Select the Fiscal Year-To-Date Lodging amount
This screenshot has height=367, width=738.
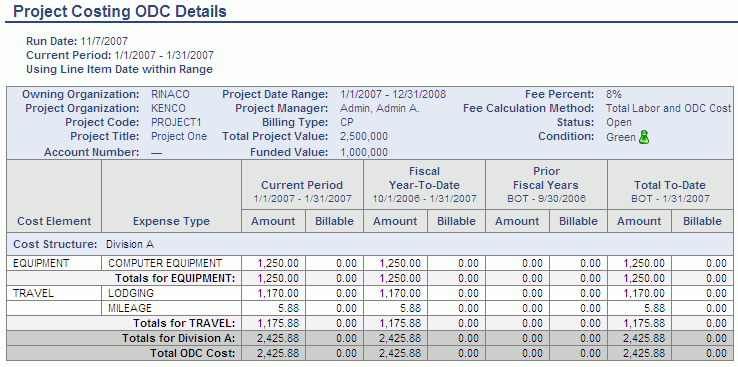coord(400,293)
